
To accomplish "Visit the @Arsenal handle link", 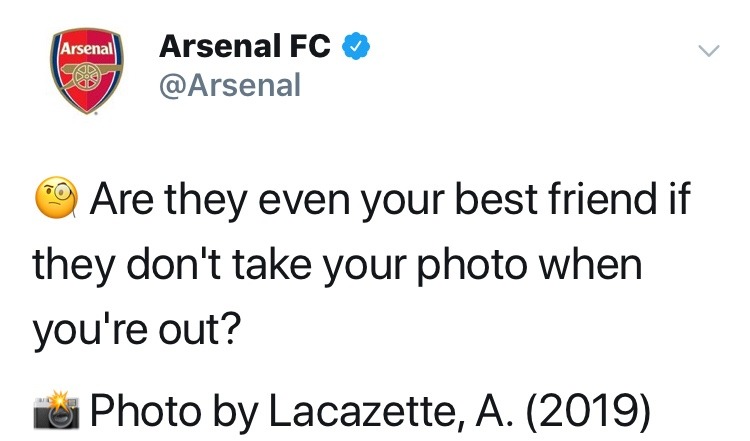I will coord(230,85).
